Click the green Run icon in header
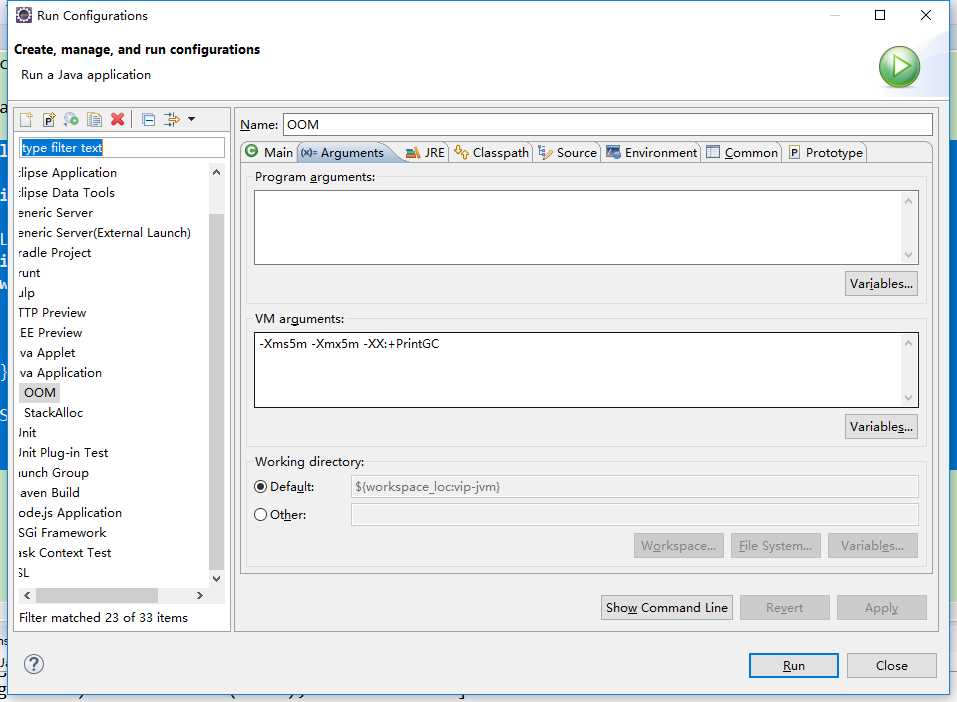This screenshot has width=957, height=702. point(899,67)
